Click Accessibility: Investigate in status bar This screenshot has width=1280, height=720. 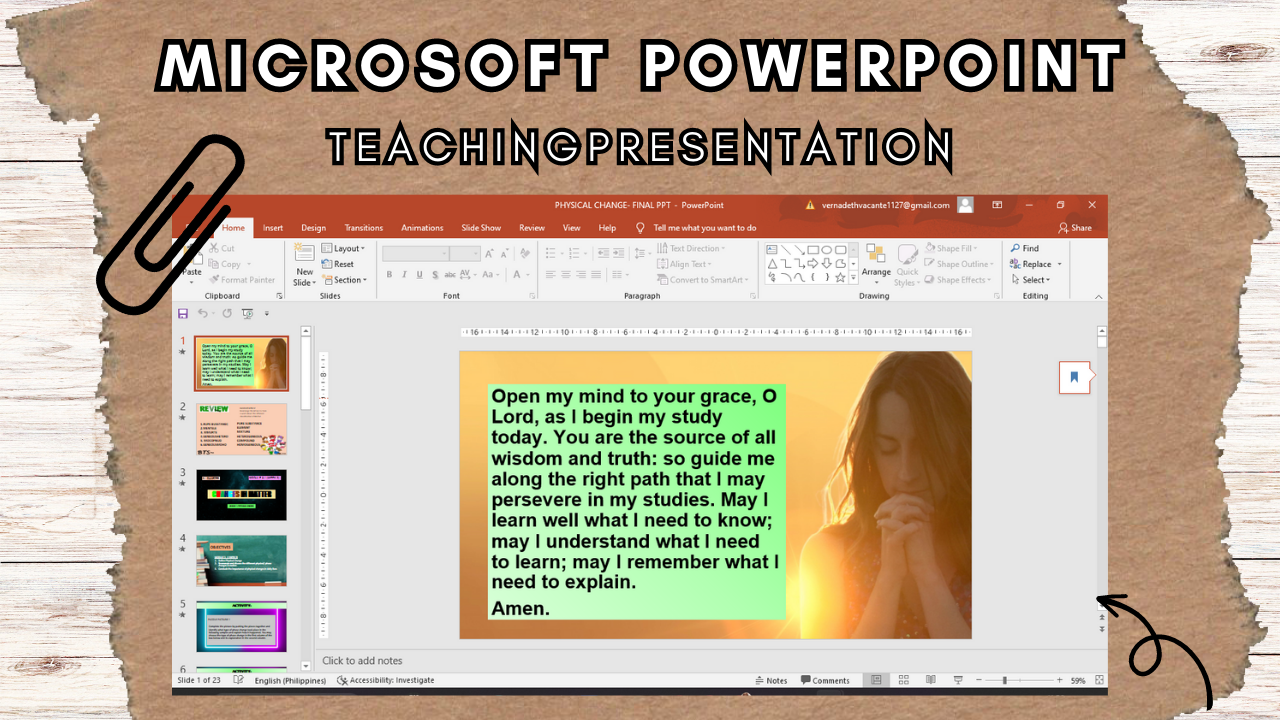click(x=385, y=680)
